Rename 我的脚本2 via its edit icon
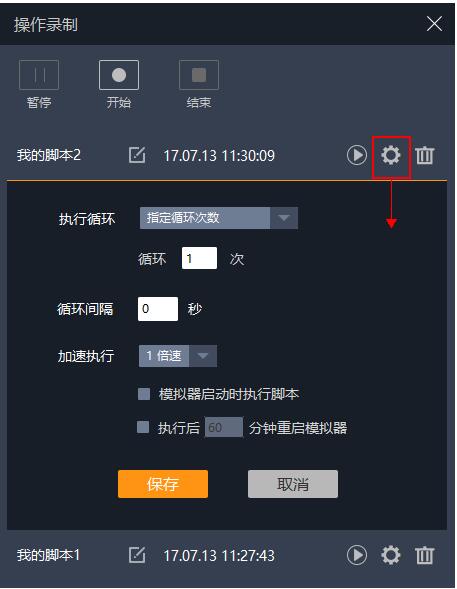The image size is (457, 589). [x=137, y=155]
